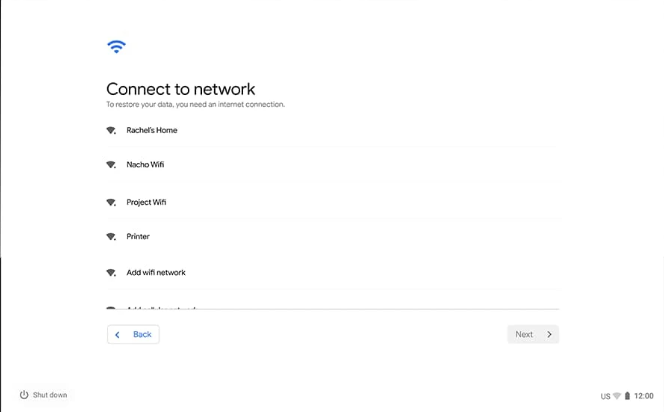Select the Rachel's Home network
Viewport: 664px width, 412px height.
coord(332,130)
